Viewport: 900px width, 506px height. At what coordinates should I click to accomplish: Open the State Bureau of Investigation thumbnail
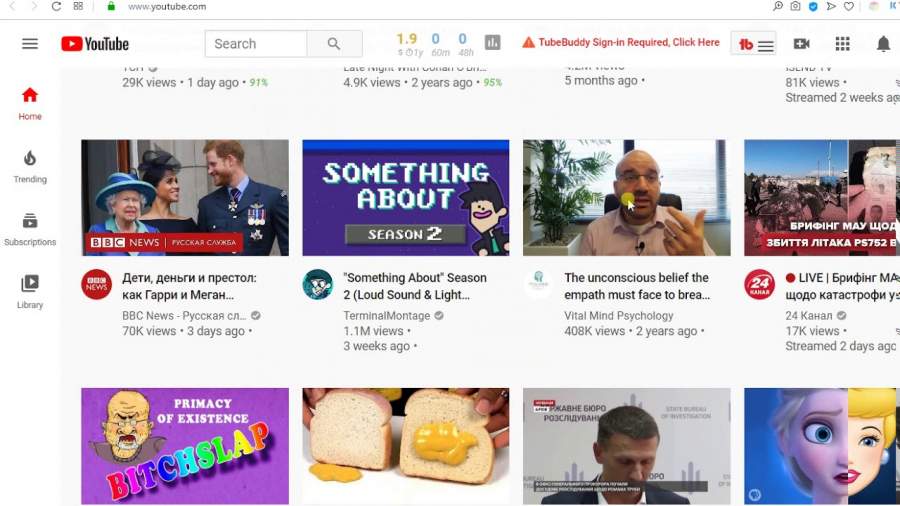pos(627,446)
